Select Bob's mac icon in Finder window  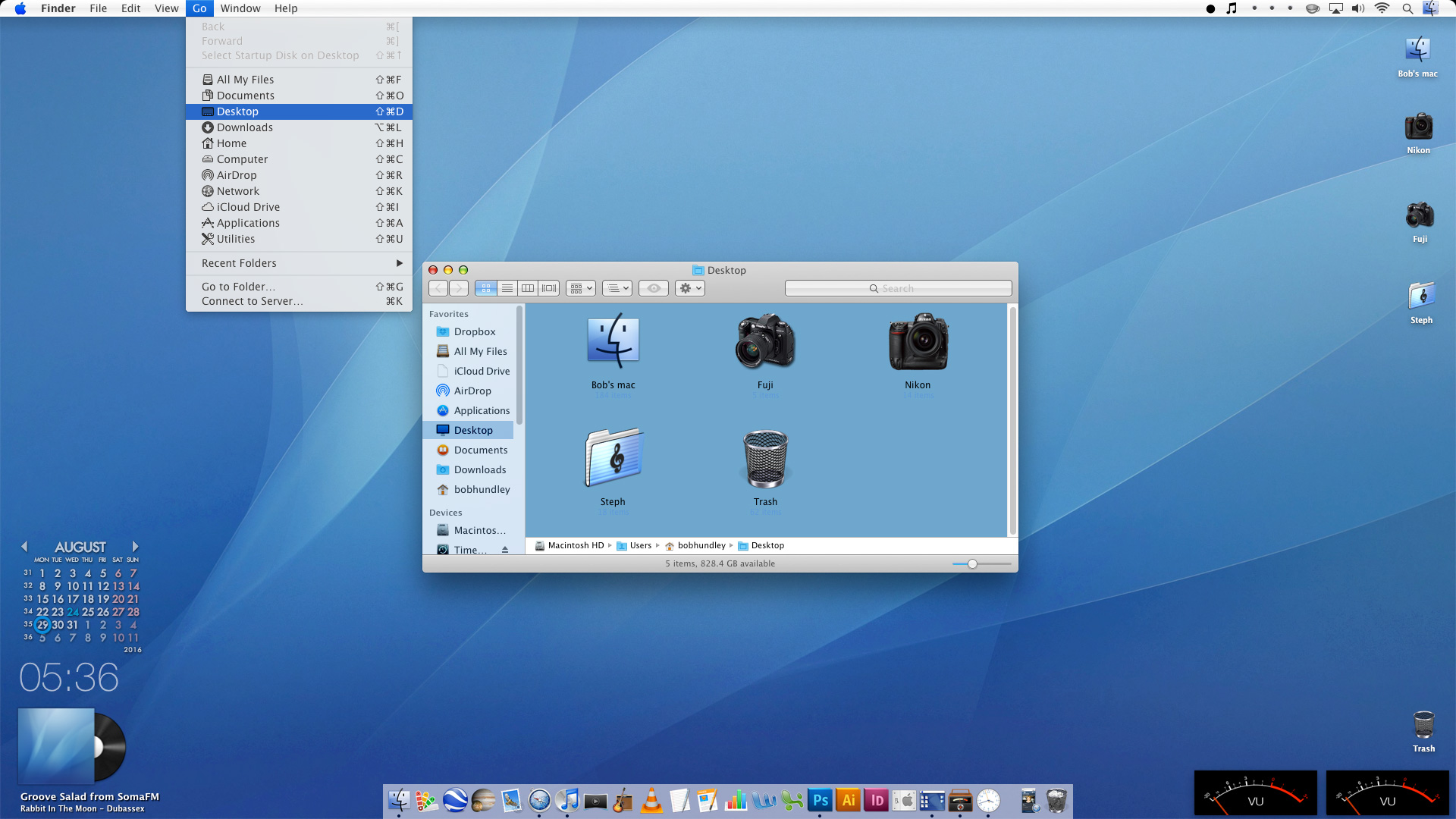pyautogui.click(x=613, y=341)
